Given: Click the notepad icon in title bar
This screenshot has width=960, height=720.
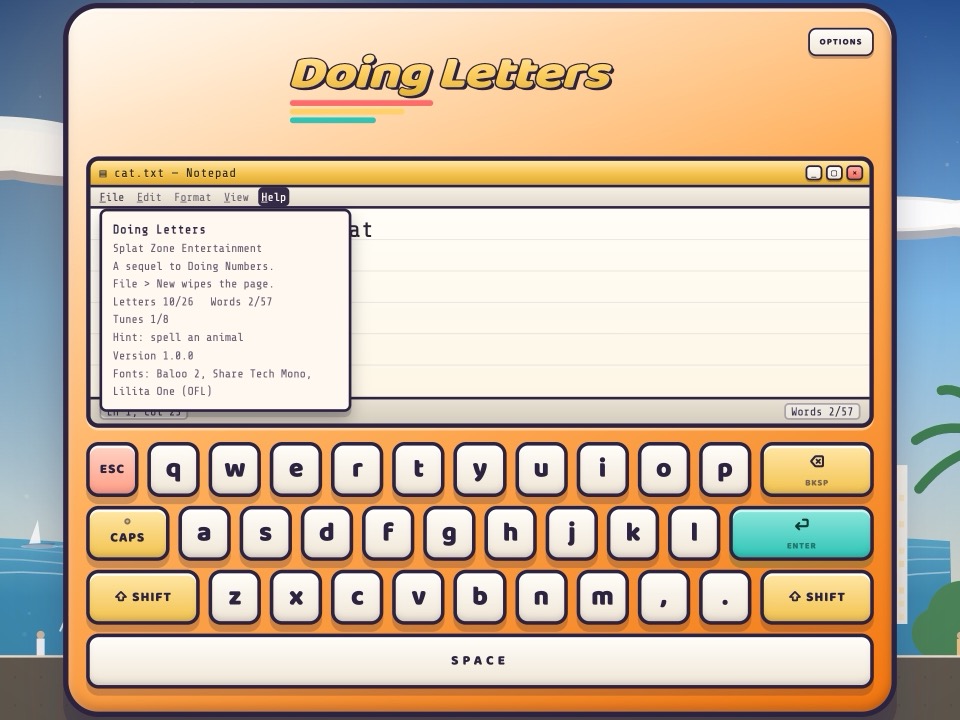Looking at the screenshot, I should (103, 174).
